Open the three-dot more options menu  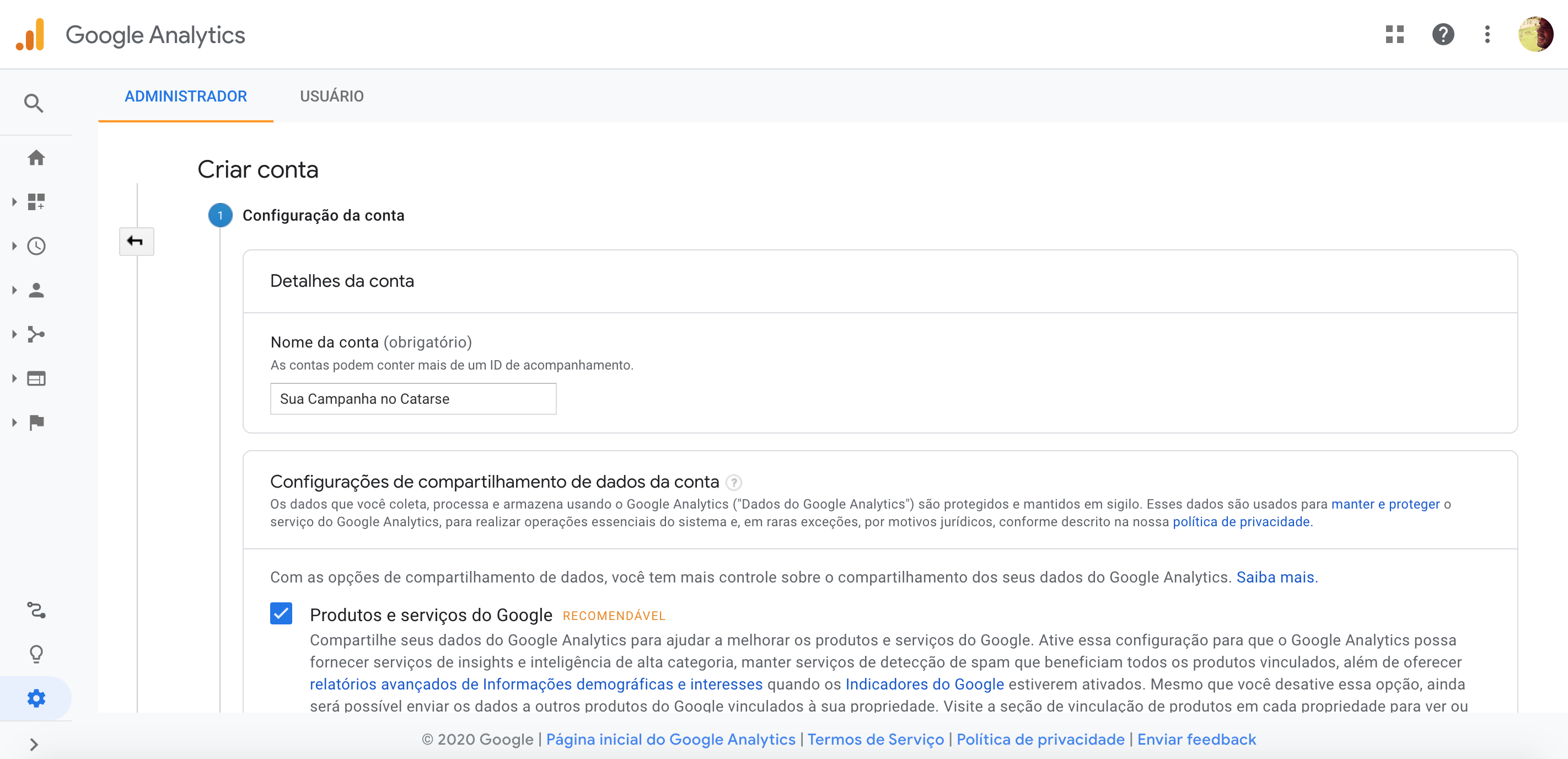[x=1487, y=35]
